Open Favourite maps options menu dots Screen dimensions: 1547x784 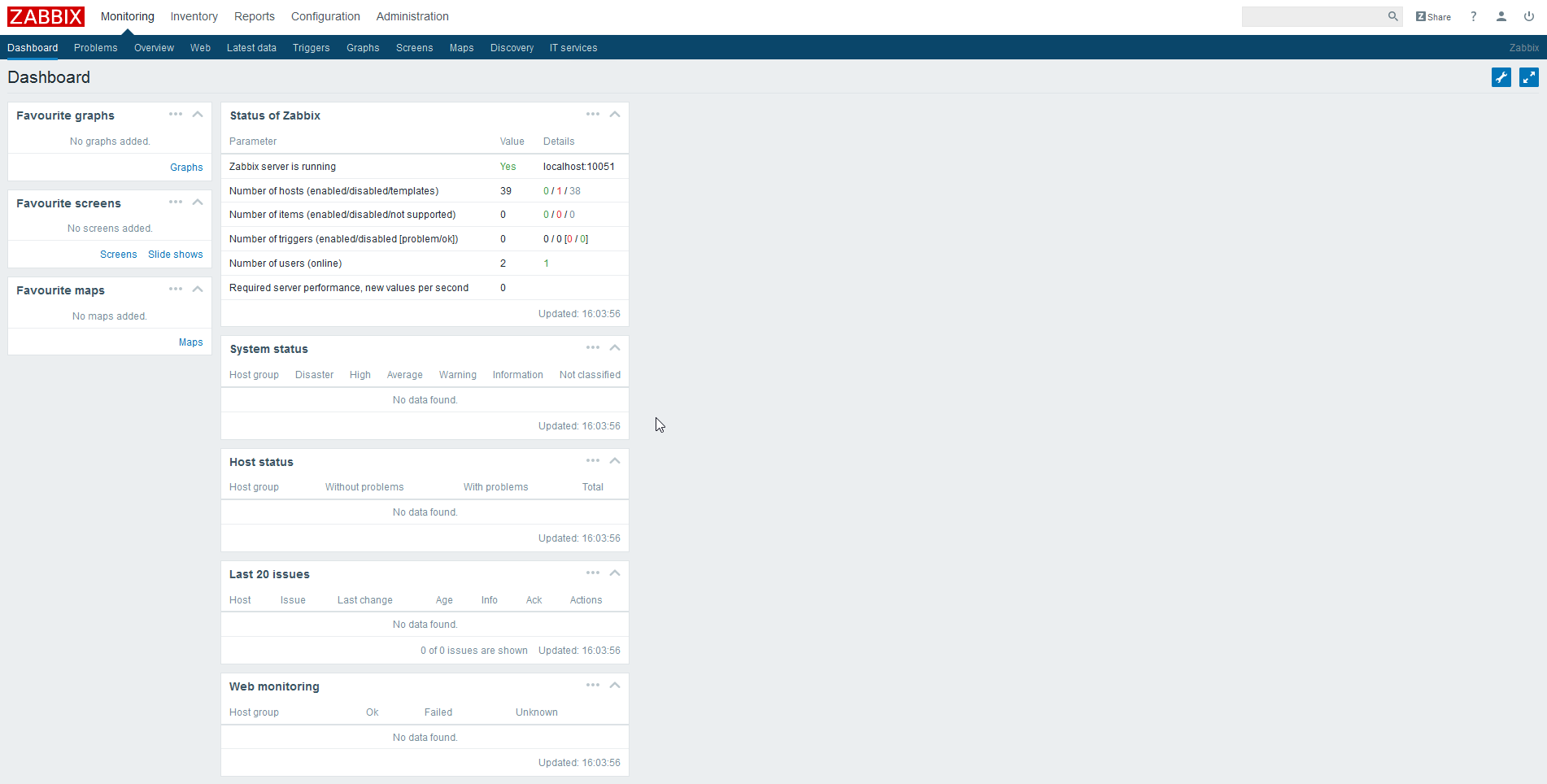tap(176, 290)
